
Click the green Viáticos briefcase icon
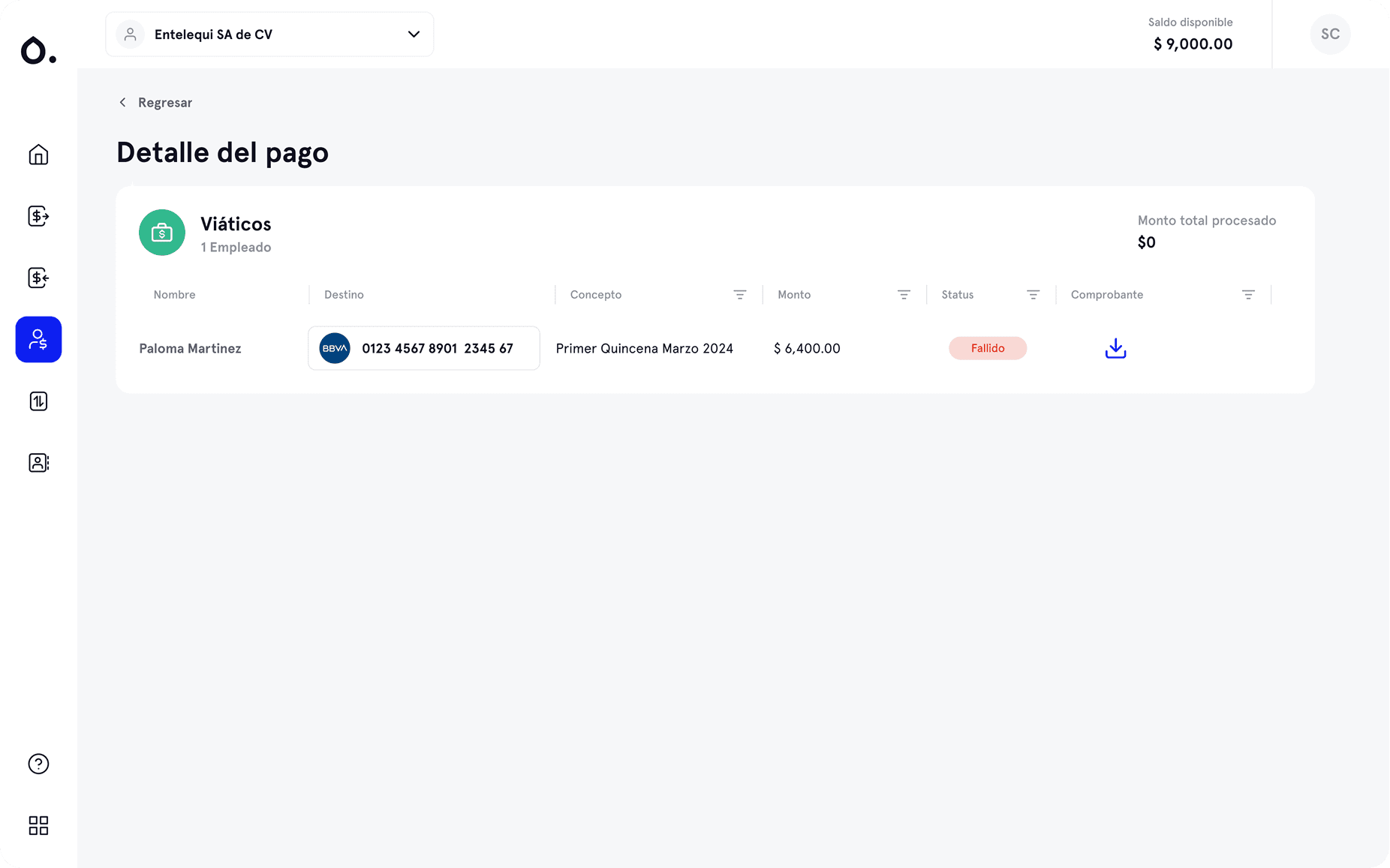coord(161,233)
